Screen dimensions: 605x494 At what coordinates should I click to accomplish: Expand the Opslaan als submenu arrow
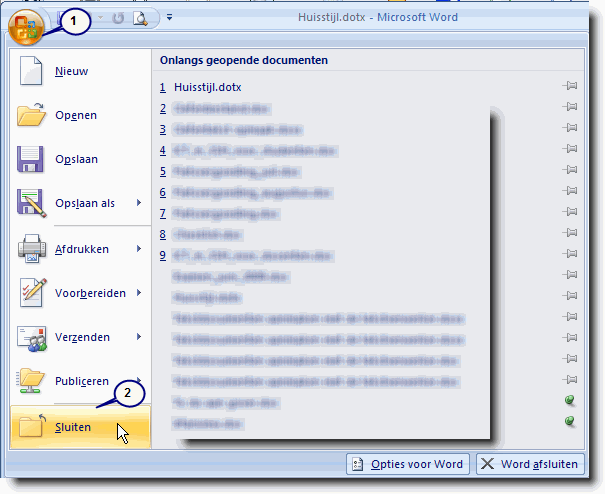click(x=139, y=203)
